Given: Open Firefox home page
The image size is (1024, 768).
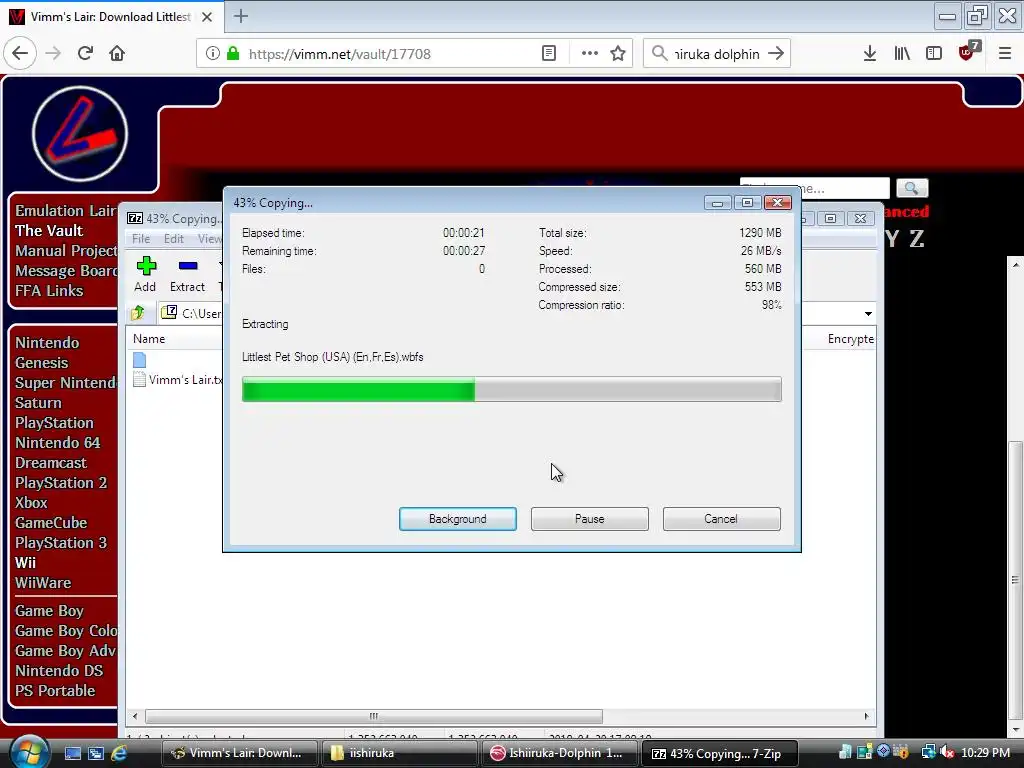Looking at the screenshot, I should pyautogui.click(x=117, y=54).
